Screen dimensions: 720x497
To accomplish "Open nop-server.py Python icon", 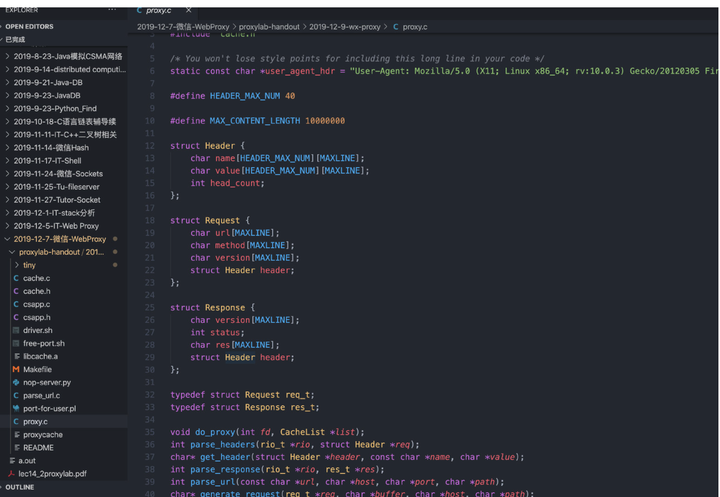I will point(16,382).
